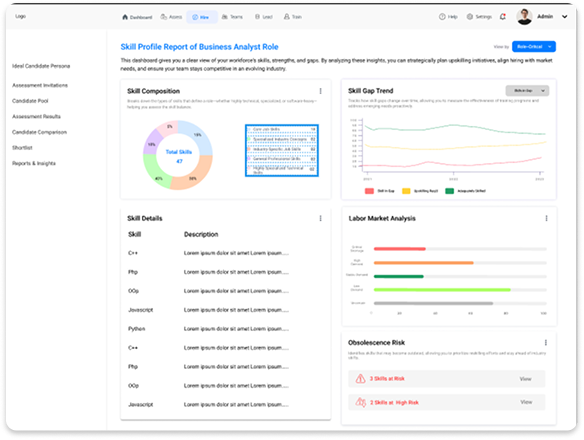584x440 pixels.
Task: Click the orange bar in Labor Market Analysis
Action: coord(423,263)
